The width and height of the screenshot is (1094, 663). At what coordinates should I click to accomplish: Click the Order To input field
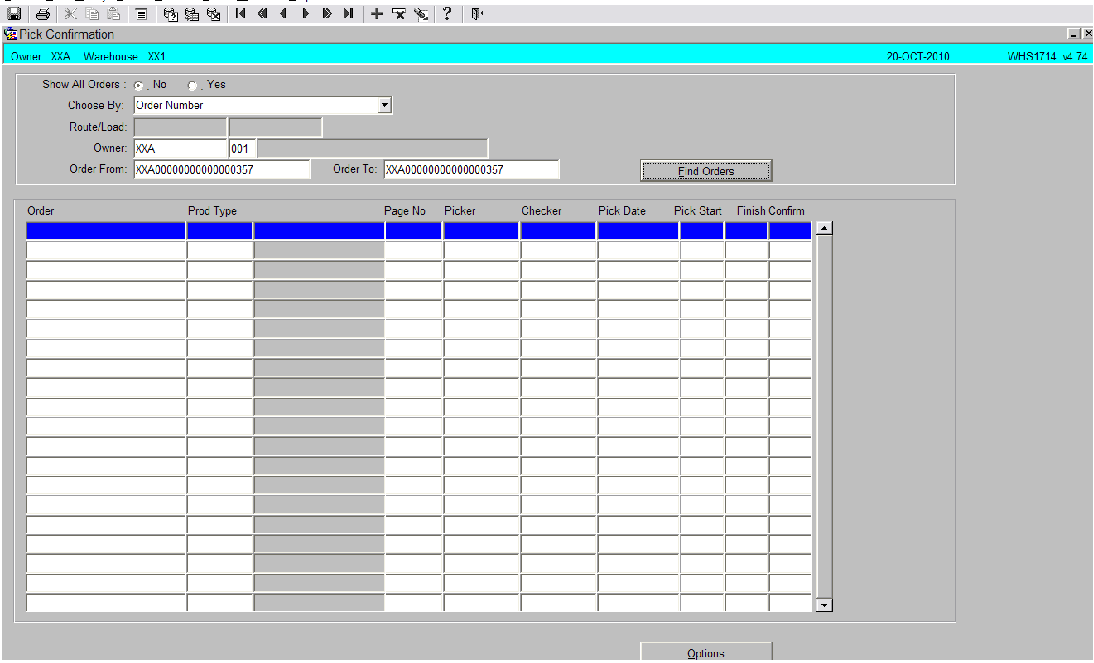point(472,170)
